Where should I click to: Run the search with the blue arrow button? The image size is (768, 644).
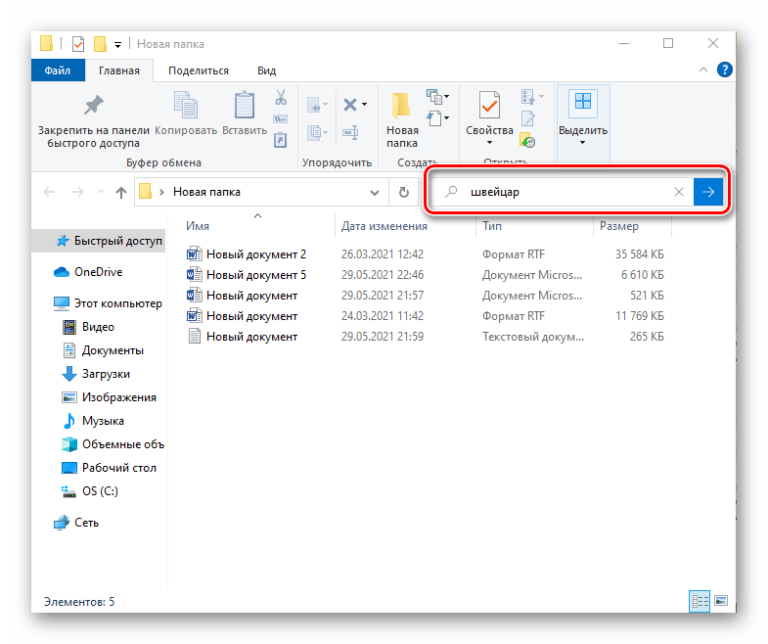(708, 192)
